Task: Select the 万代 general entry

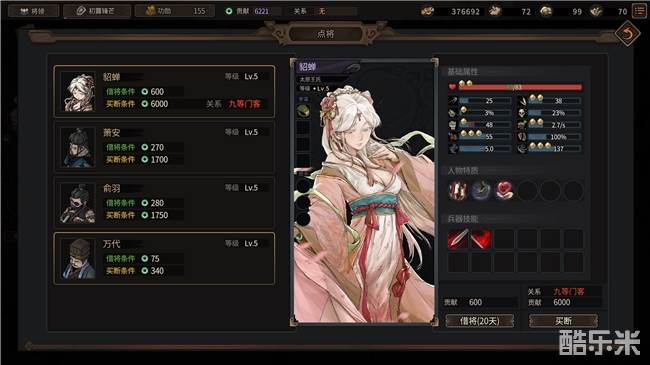Action: point(164,258)
